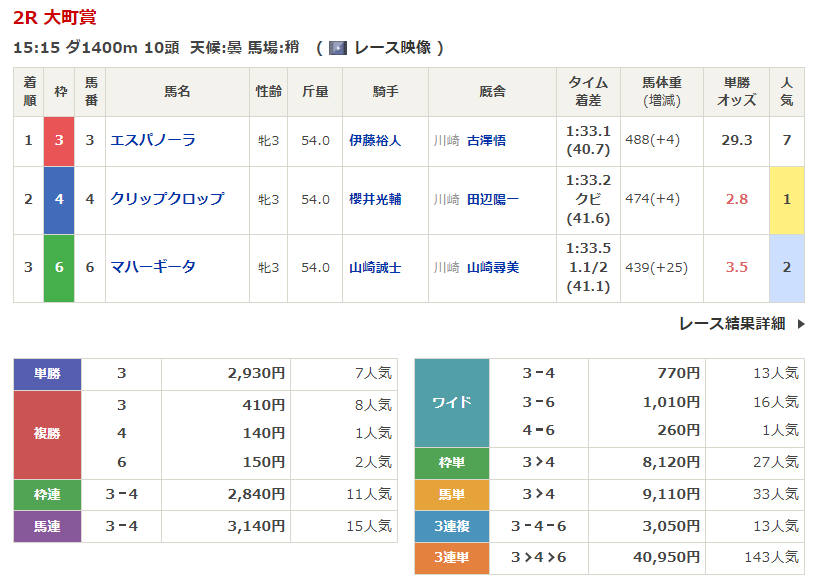Open the レース映像 race video link
The image size is (819, 582).
pos(393,48)
